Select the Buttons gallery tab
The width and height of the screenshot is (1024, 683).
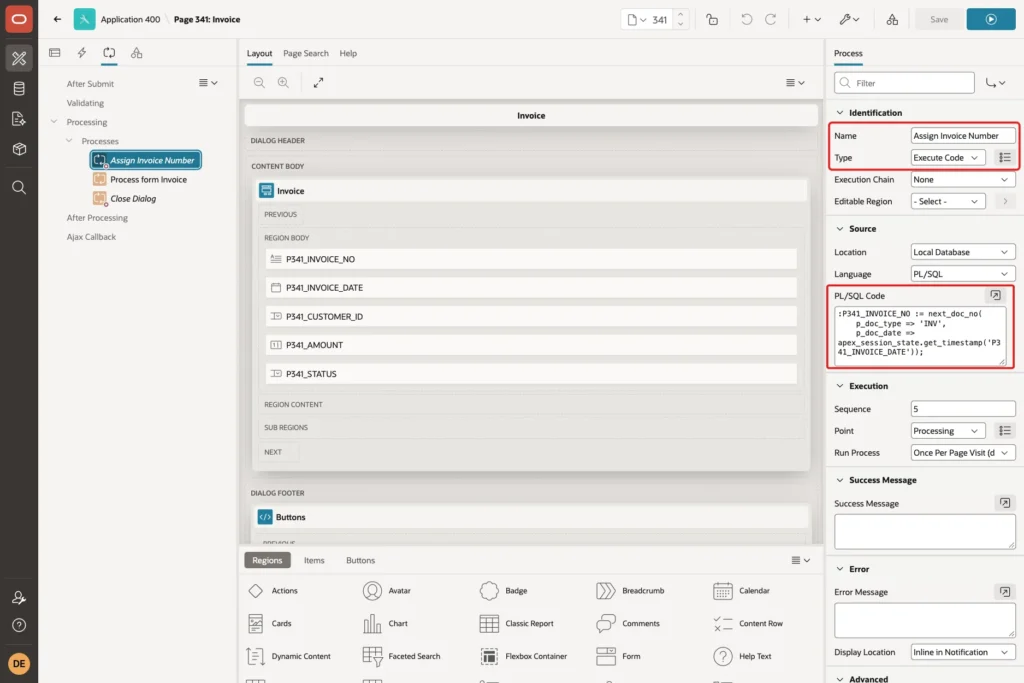pyautogui.click(x=360, y=560)
